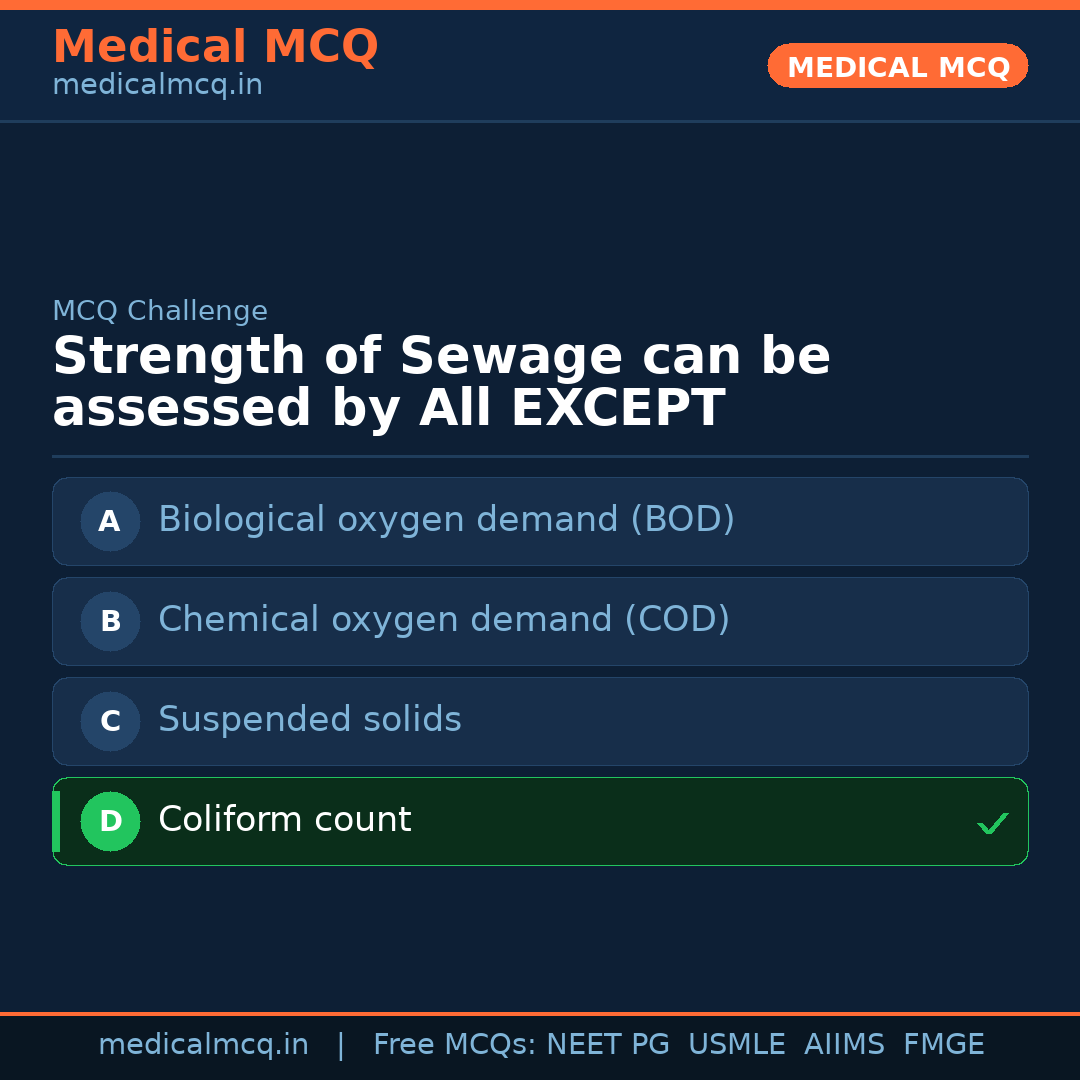
Task: Click USMLE in the footer
Action: 736,1045
